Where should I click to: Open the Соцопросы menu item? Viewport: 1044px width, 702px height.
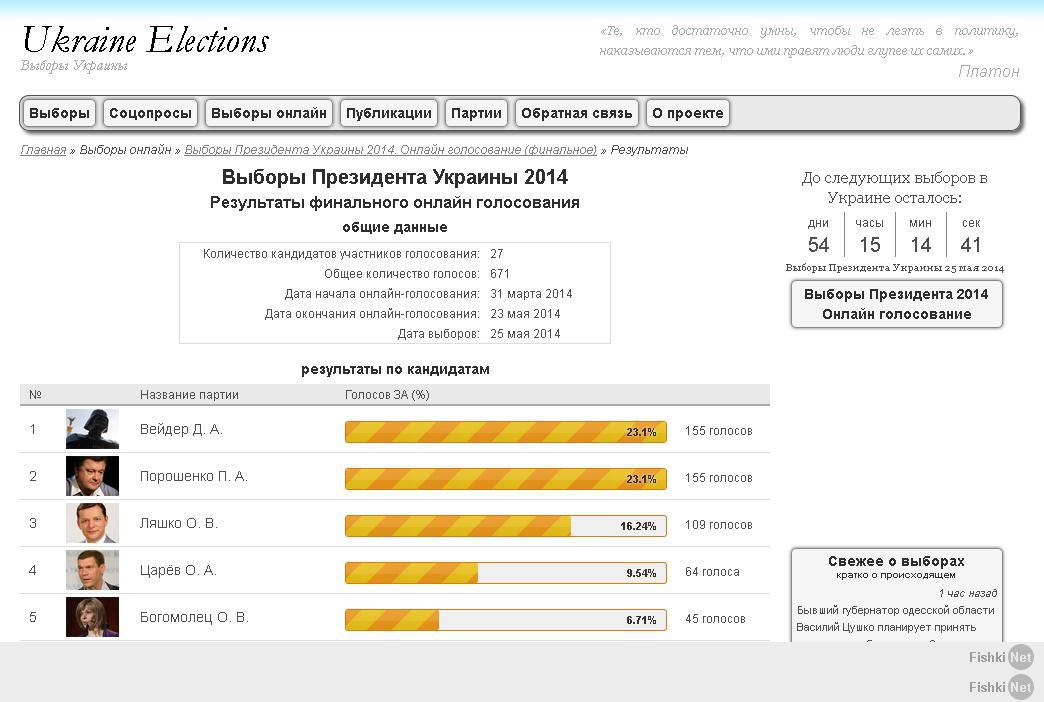[x=150, y=113]
